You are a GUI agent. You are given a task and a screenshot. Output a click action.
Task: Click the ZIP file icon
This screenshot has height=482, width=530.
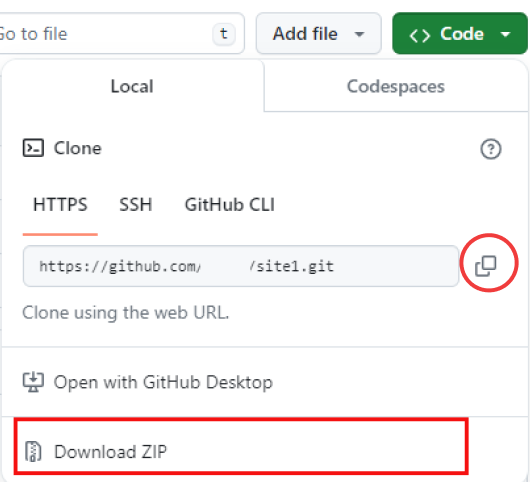click(x=33, y=451)
